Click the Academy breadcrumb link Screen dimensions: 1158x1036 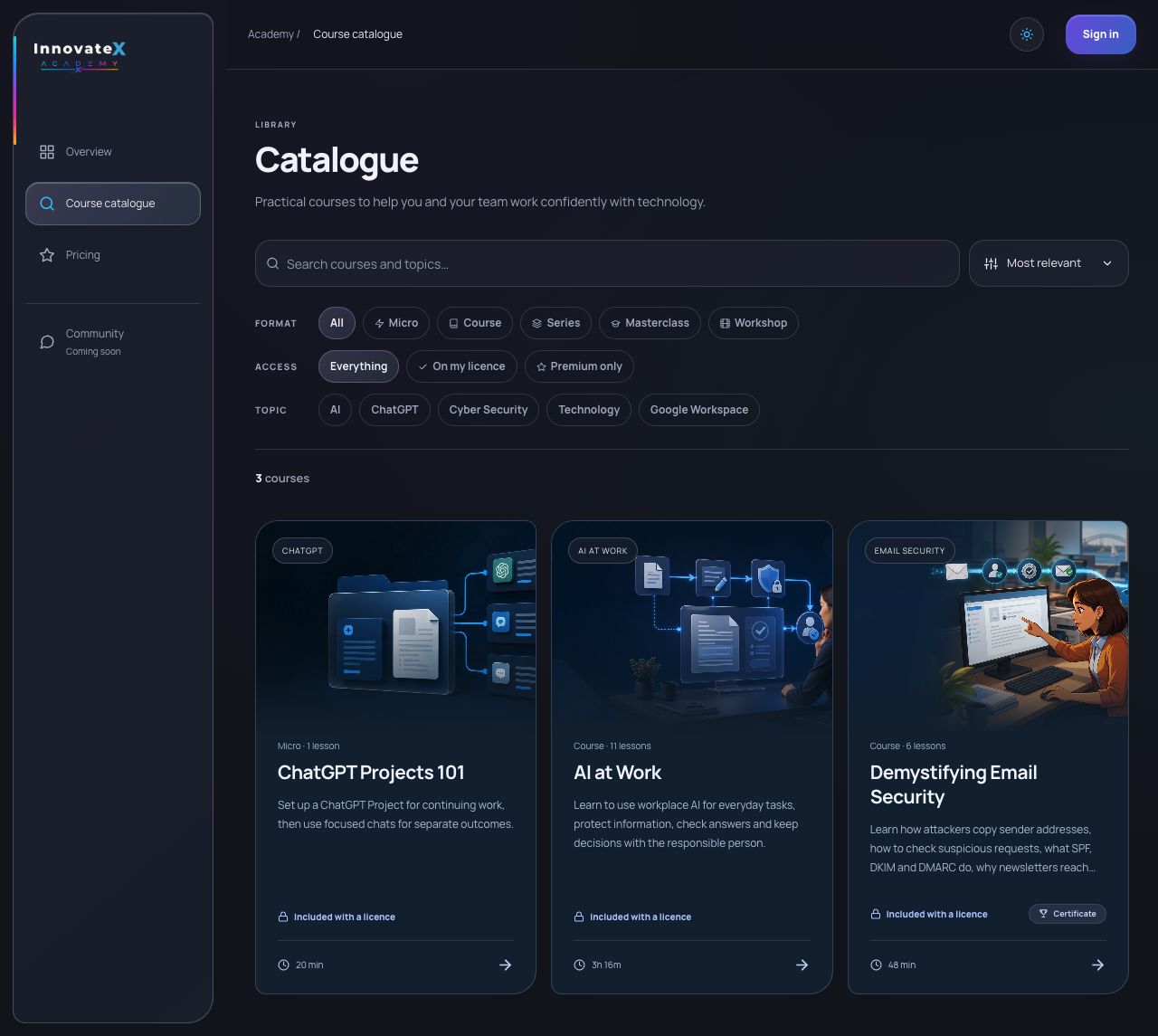pos(271,34)
